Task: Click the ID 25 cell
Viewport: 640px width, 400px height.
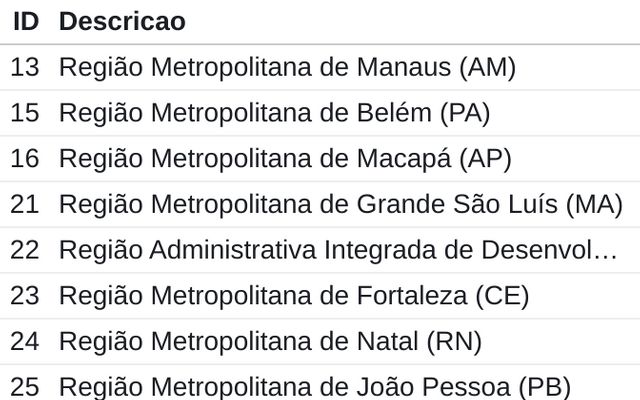Action: [x=25, y=387]
